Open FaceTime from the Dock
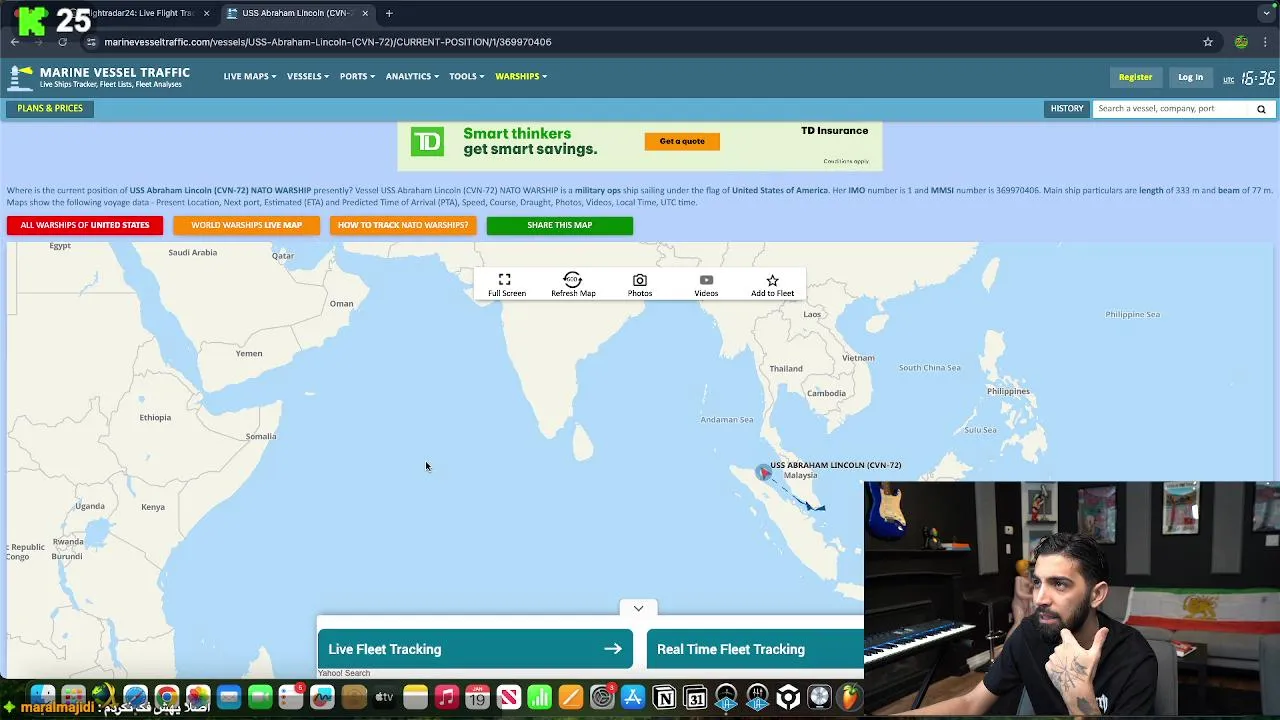The image size is (1280, 720). point(260,697)
